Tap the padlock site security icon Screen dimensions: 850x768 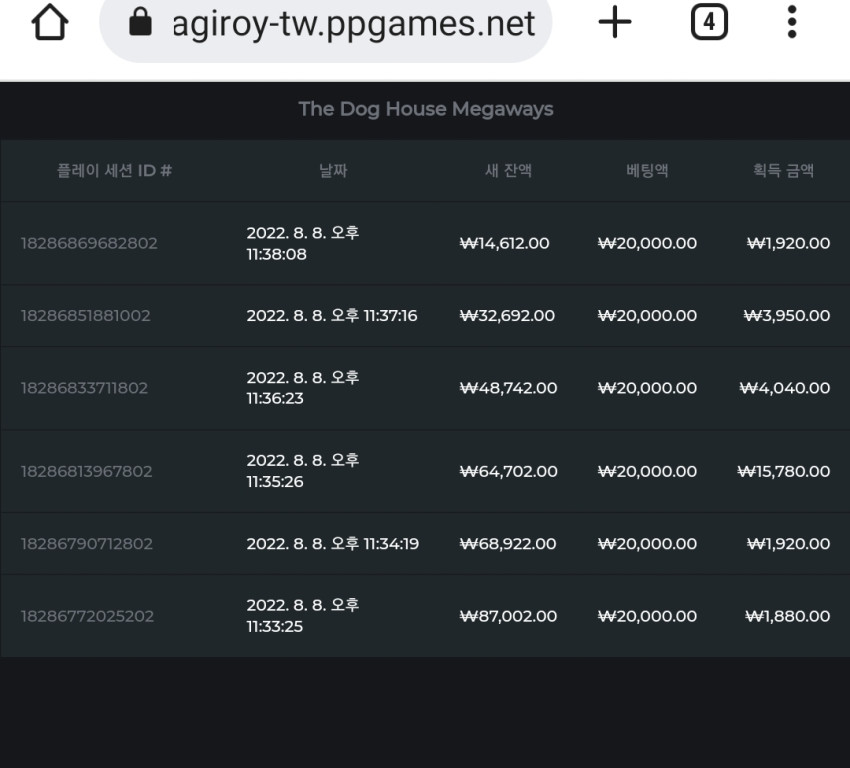click(x=140, y=22)
